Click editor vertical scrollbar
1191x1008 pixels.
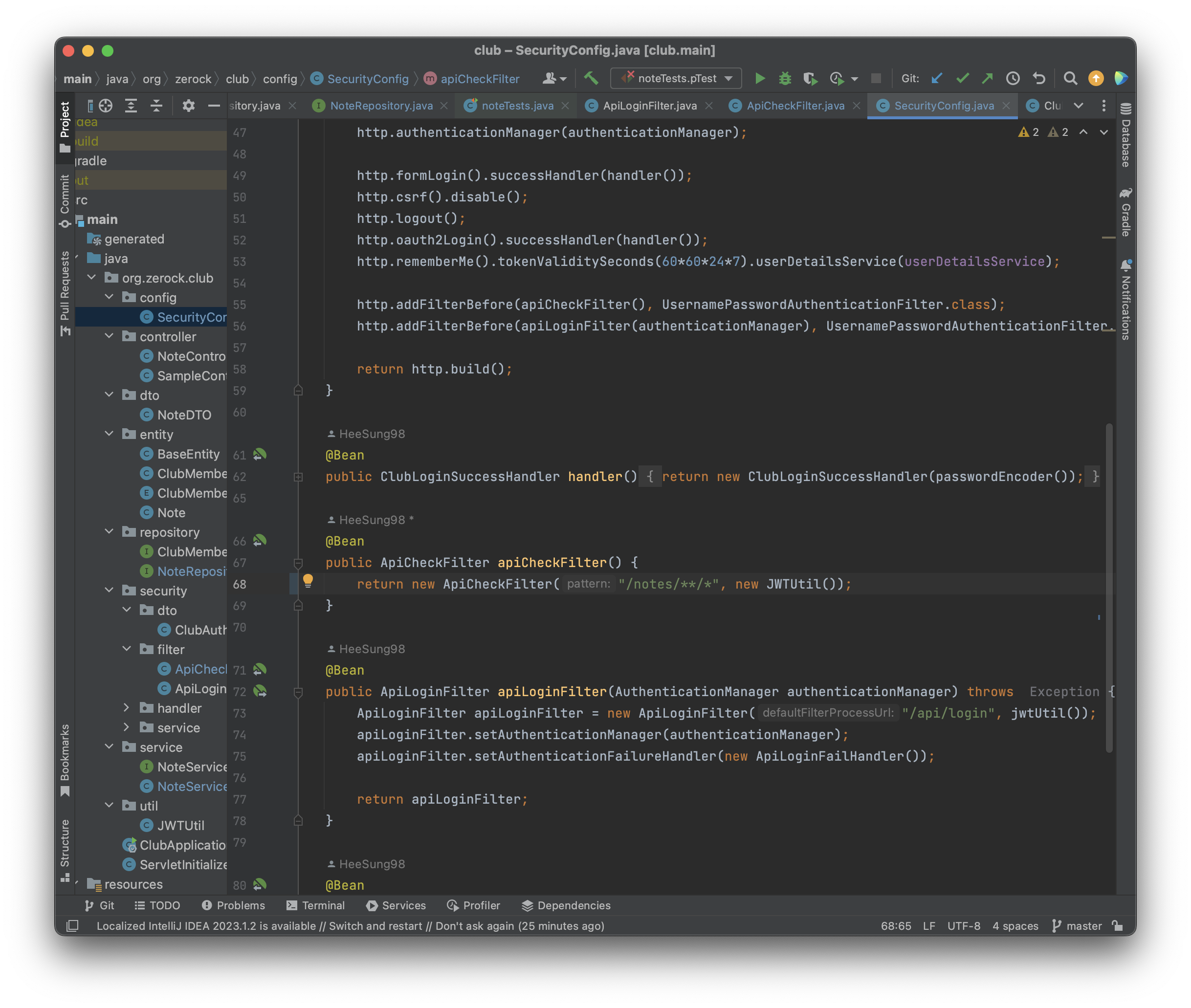1109,589
